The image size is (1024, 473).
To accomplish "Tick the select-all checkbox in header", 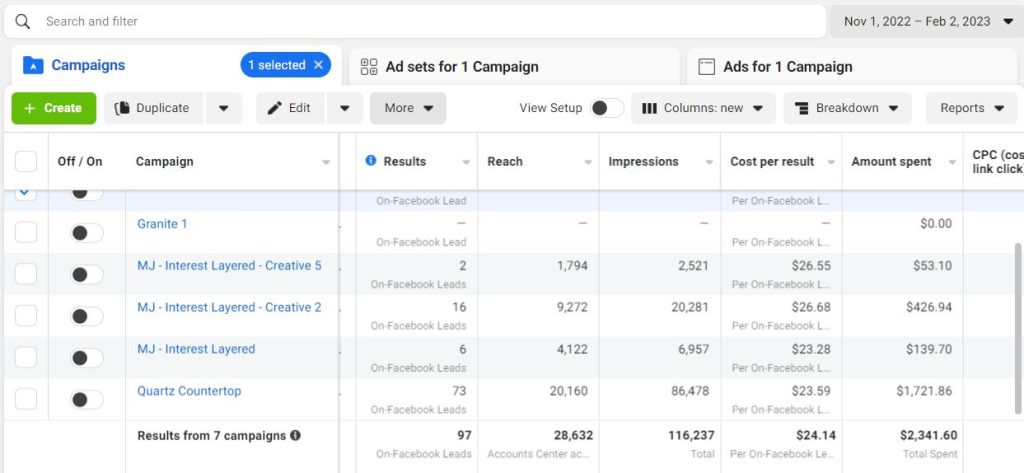I will (26, 162).
